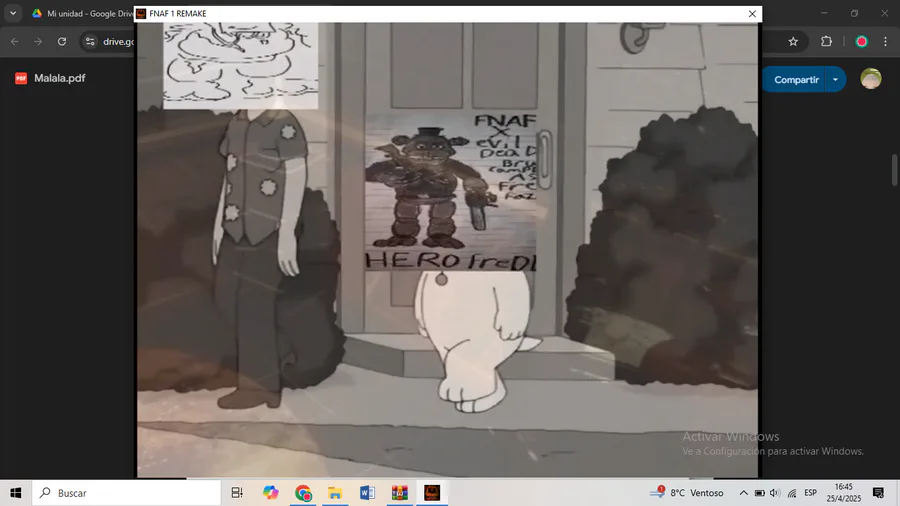Open Chrome extensions puzzle icon
Image resolution: width=900 pixels, height=506 pixels.
click(827, 41)
